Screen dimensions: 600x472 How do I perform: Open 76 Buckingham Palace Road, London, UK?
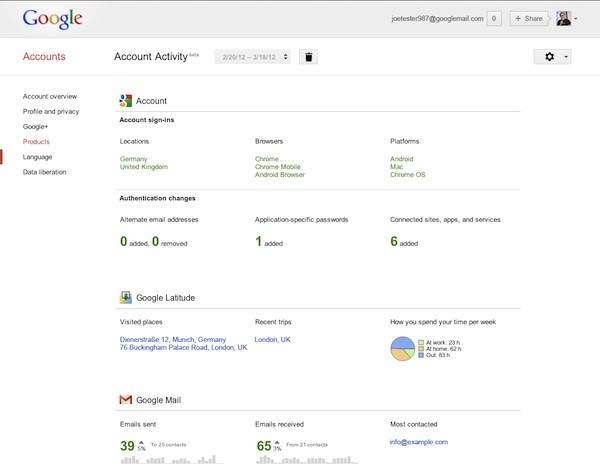click(x=183, y=348)
